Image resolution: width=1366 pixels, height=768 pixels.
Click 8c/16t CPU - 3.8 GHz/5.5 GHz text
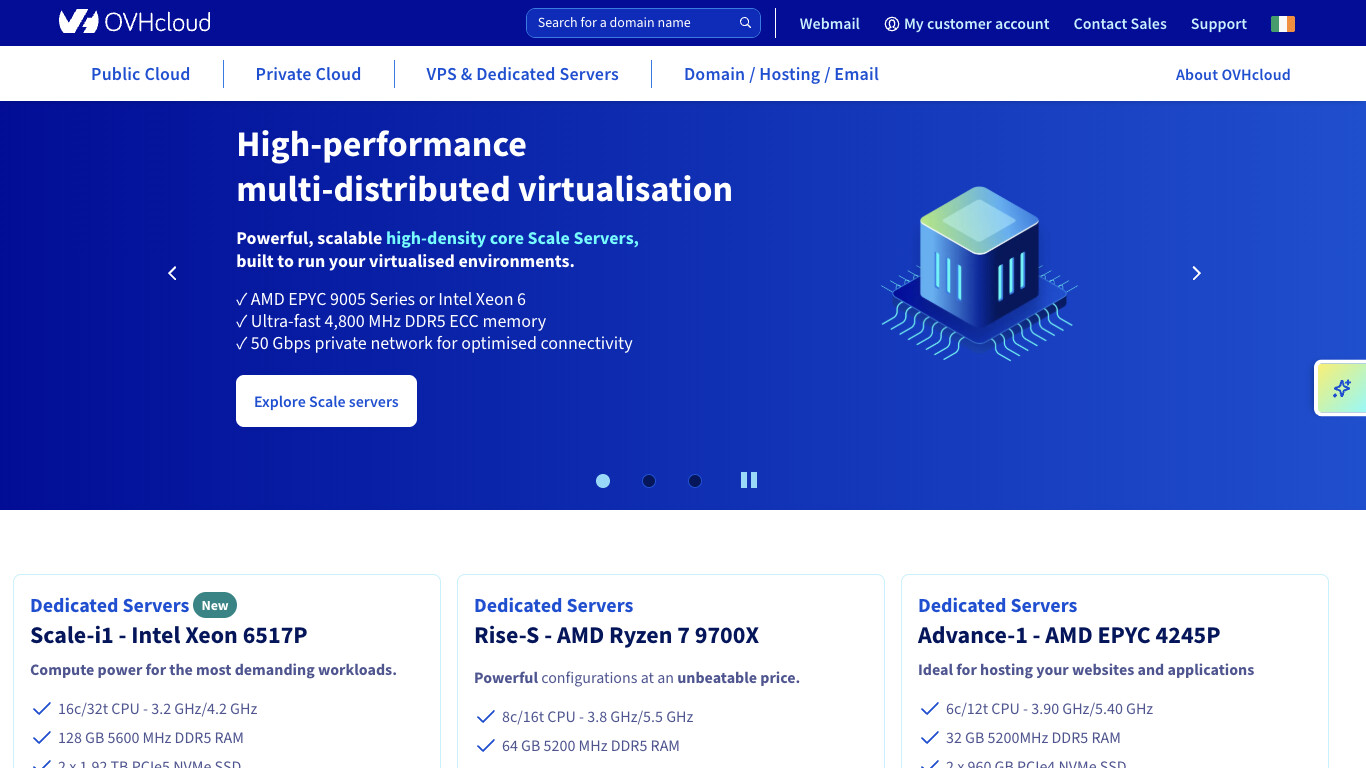click(x=598, y=717)
